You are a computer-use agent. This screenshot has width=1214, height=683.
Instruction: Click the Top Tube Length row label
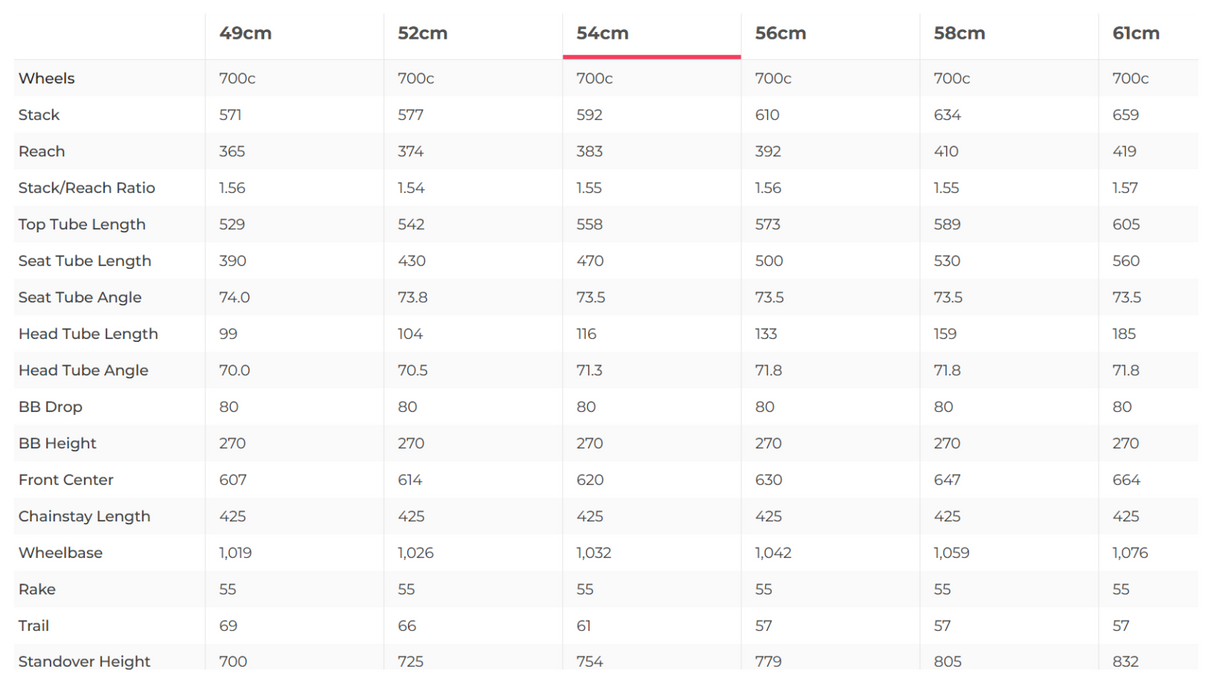tap(82, 224)
